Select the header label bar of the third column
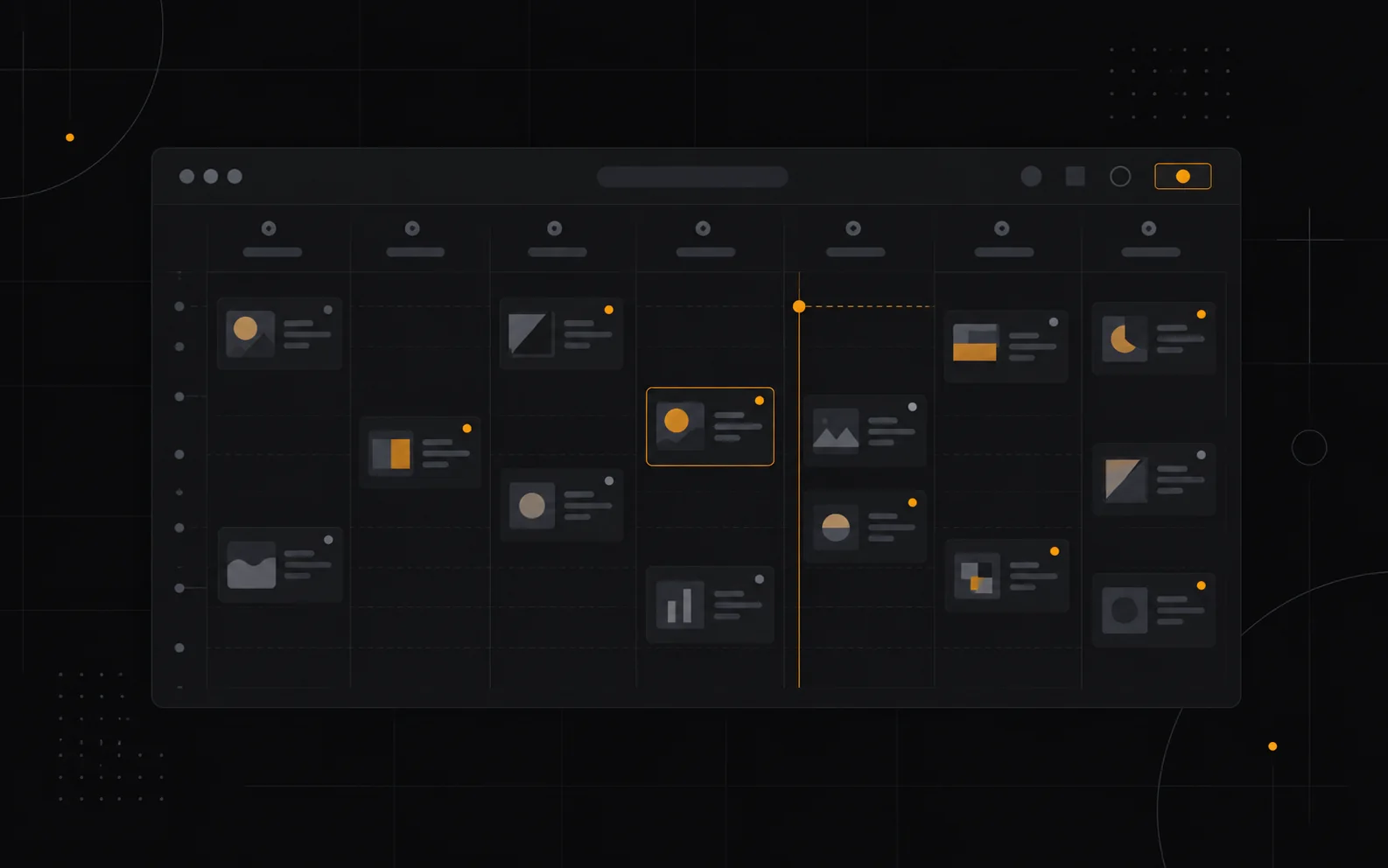 [557, 252]
